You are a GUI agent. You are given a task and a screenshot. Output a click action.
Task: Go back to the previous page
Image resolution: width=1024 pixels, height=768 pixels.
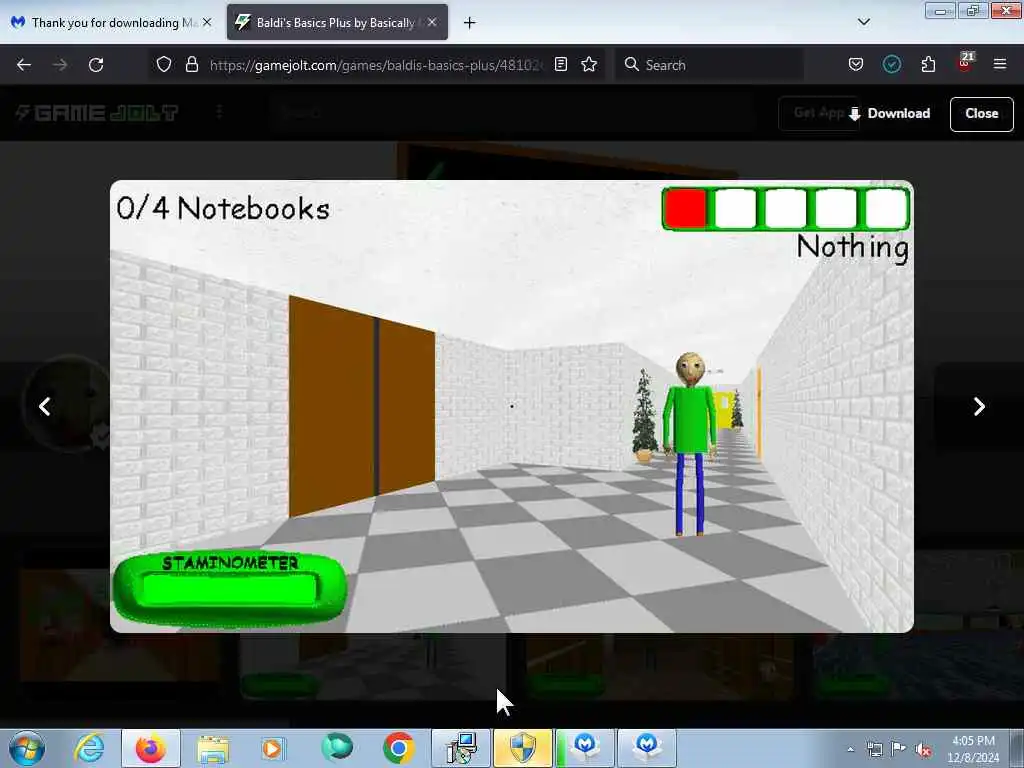coord(24,65)
